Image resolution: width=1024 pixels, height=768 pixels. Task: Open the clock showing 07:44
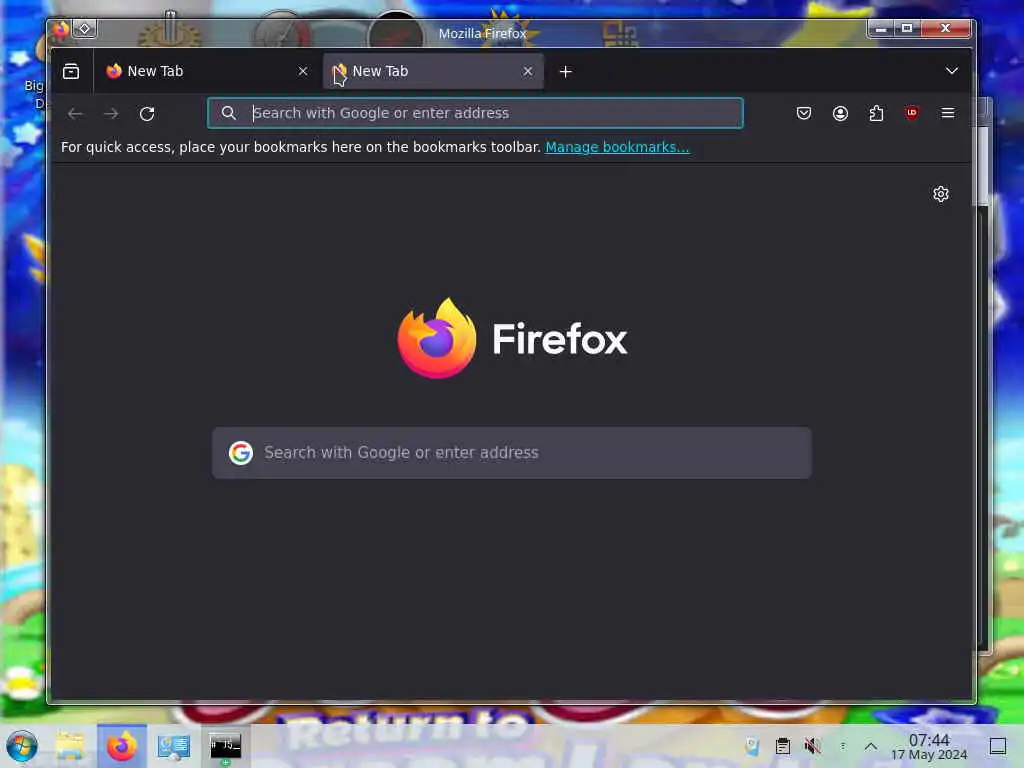(929, 746)
